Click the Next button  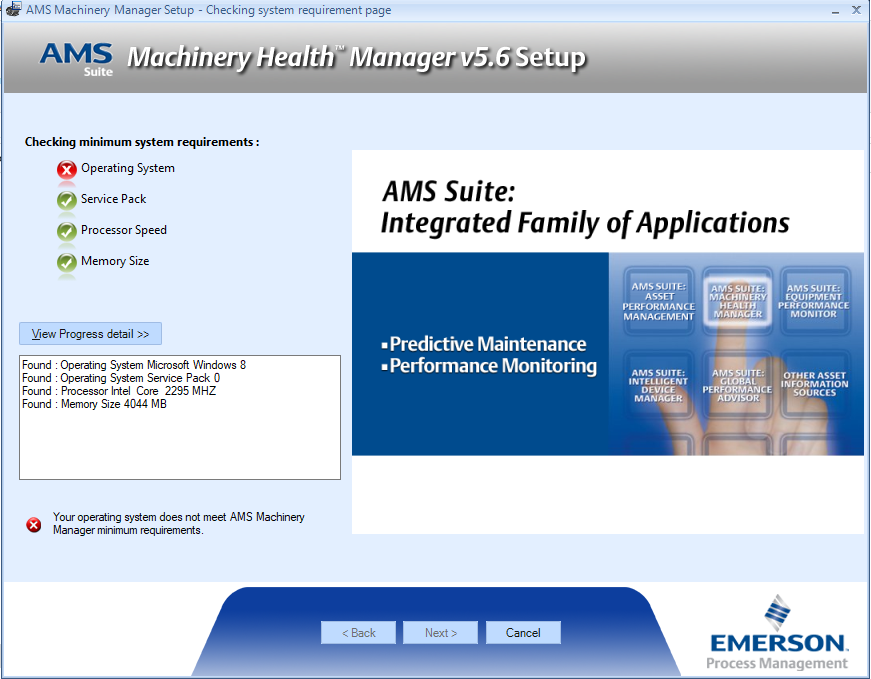coord(440,633)
